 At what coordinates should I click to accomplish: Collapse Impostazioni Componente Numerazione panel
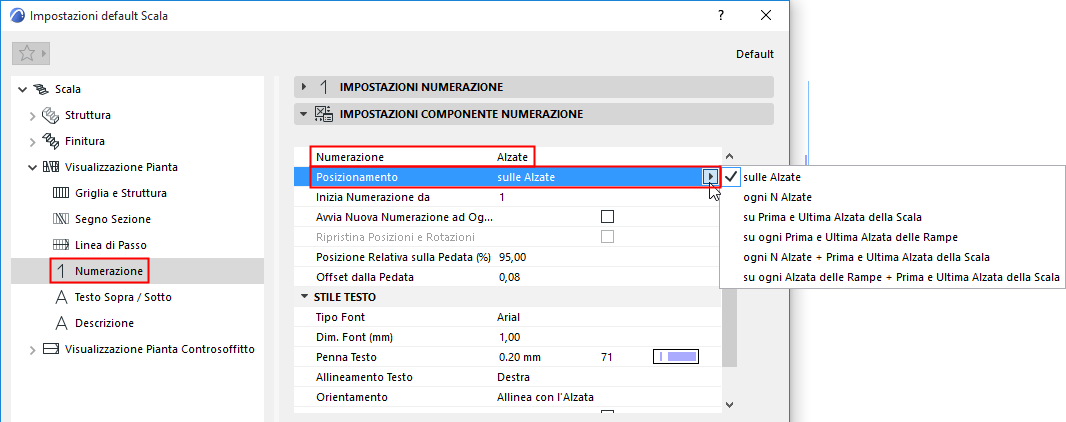click(x=304, y=114)
